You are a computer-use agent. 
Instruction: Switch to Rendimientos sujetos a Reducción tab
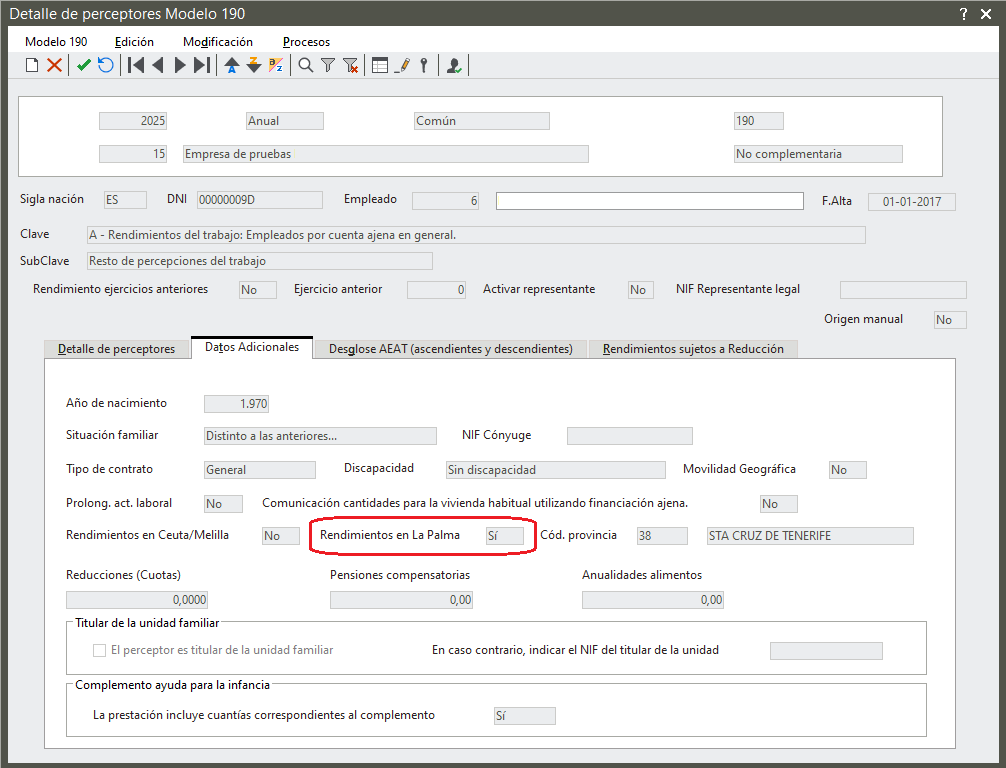click(x=693, y=349)
